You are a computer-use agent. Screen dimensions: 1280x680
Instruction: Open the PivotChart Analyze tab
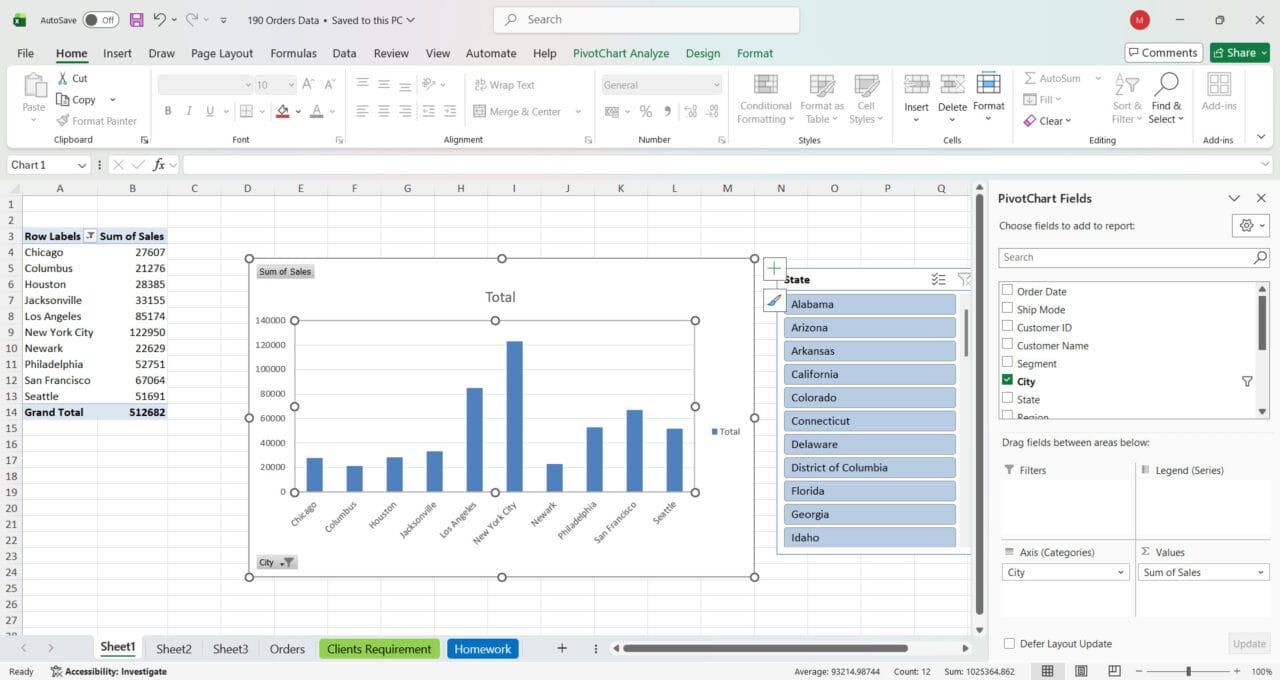tap(621, 53)
